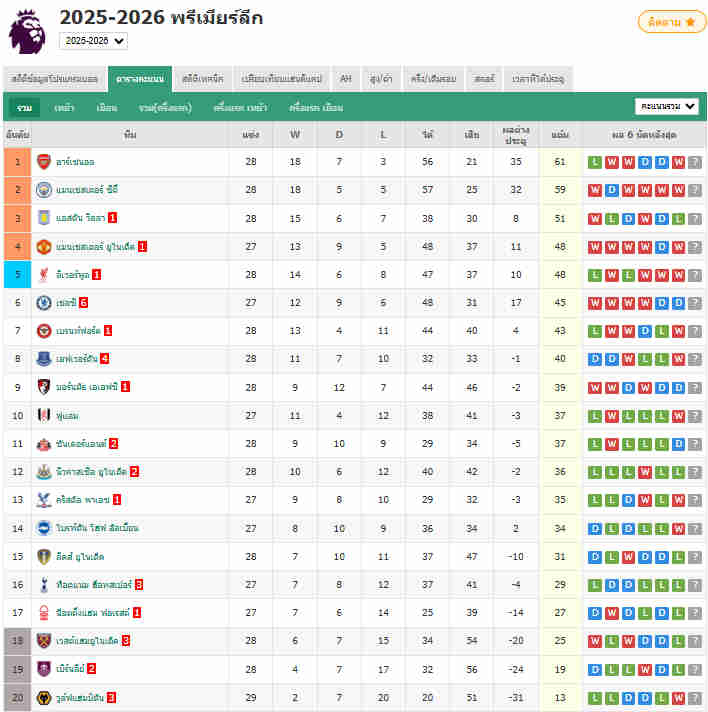
Task: Expand the points-type dropdown in green bar
Action: [x=667, y=106]
